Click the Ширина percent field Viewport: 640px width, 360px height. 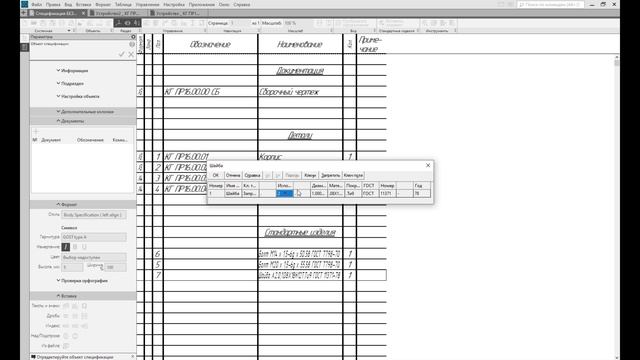[115, 267]
